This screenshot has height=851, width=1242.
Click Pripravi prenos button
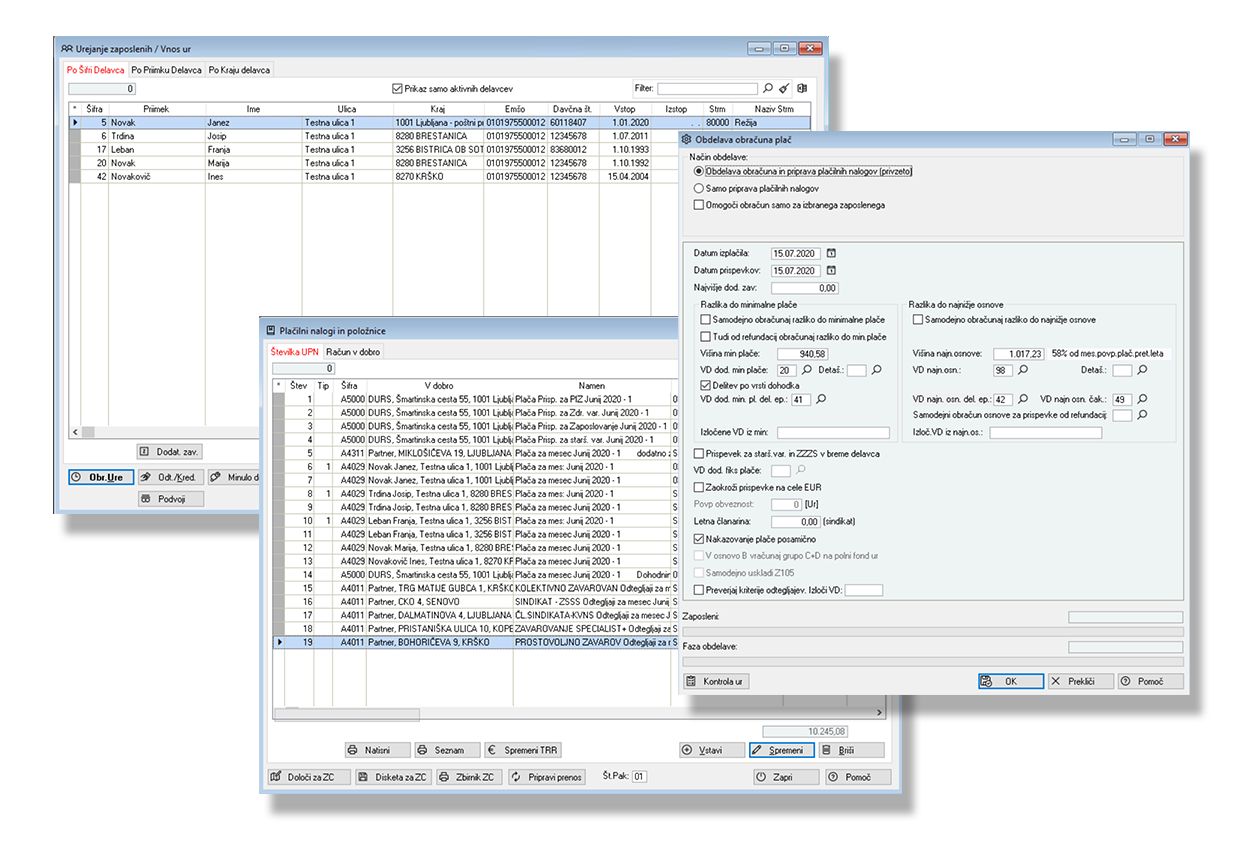547,777
